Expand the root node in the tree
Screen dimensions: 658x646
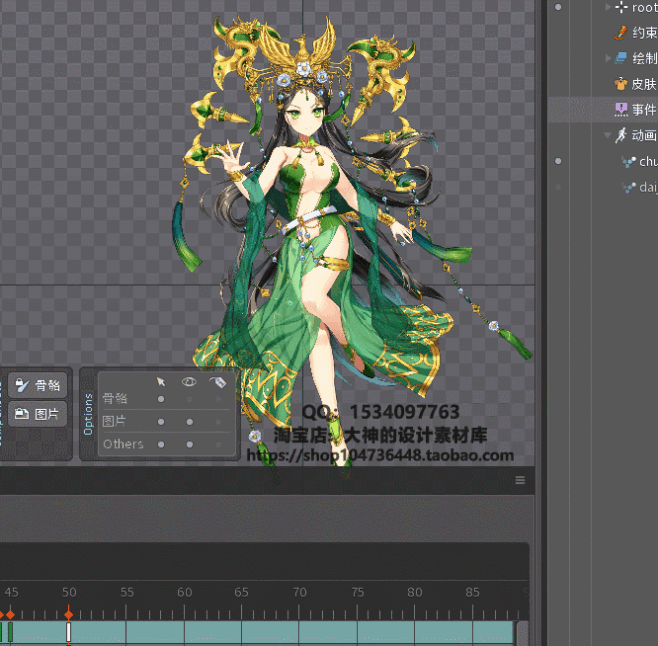pos(608,7)
